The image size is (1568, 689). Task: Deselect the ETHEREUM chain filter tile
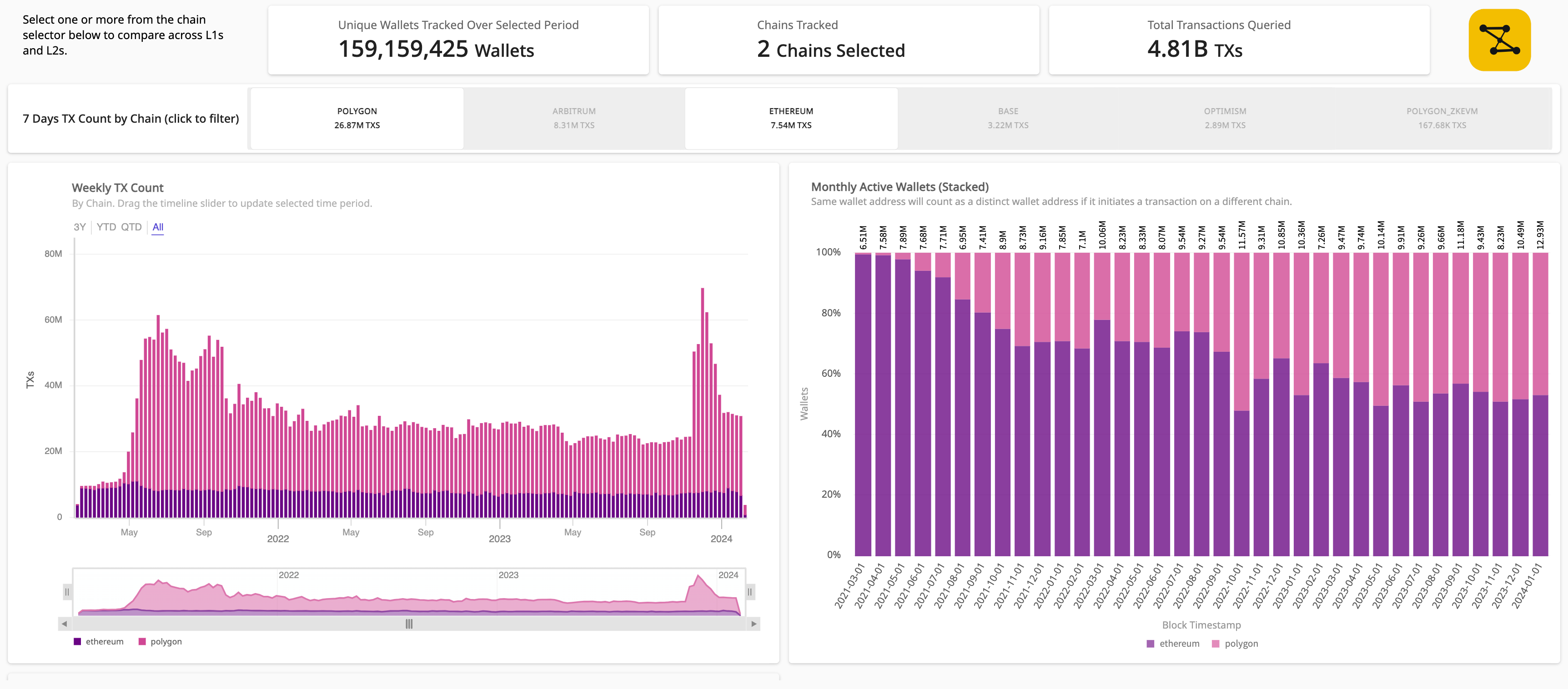(x=791, y=119)
